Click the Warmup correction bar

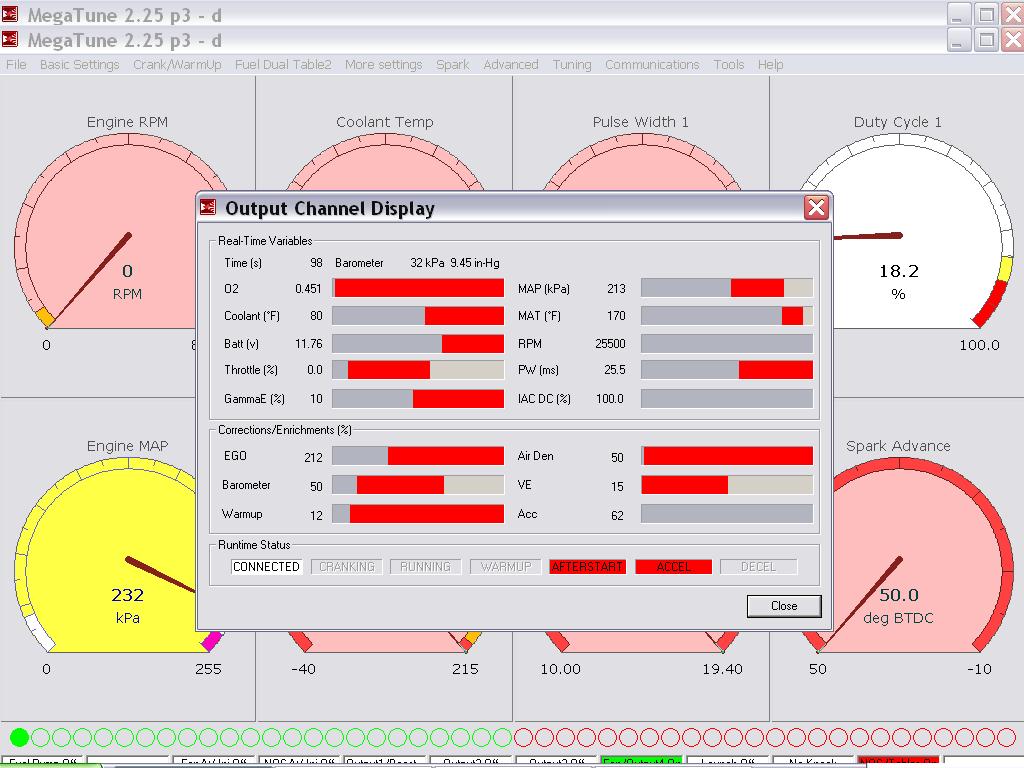tap(418, 514)
